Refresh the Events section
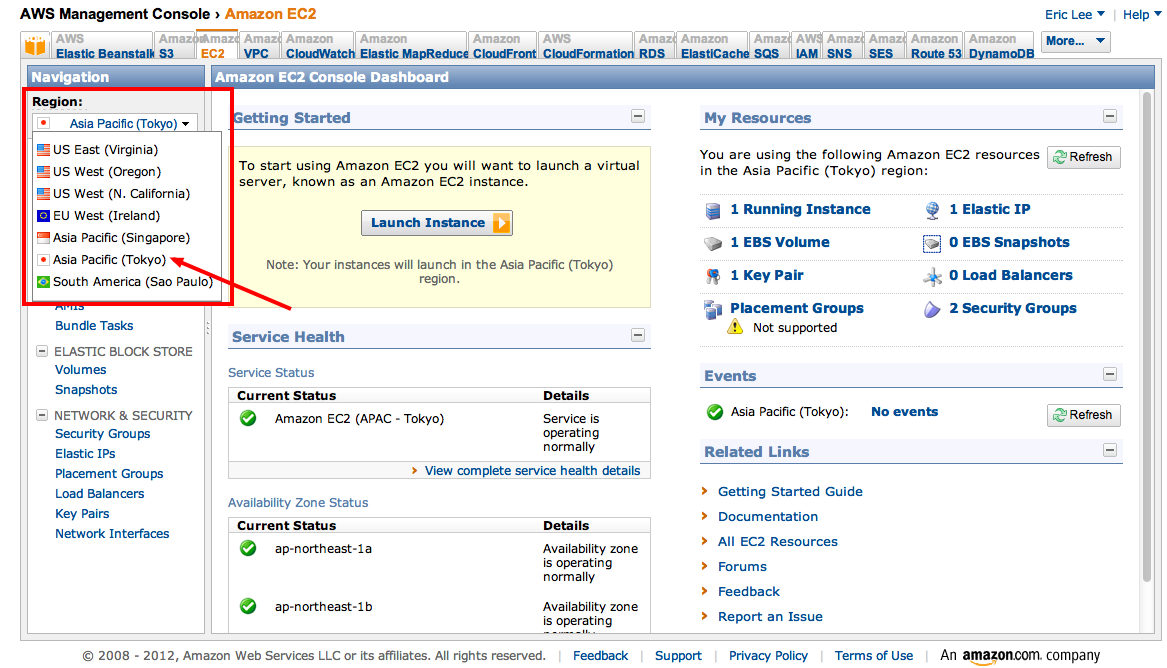 (x=1084, y=415)
